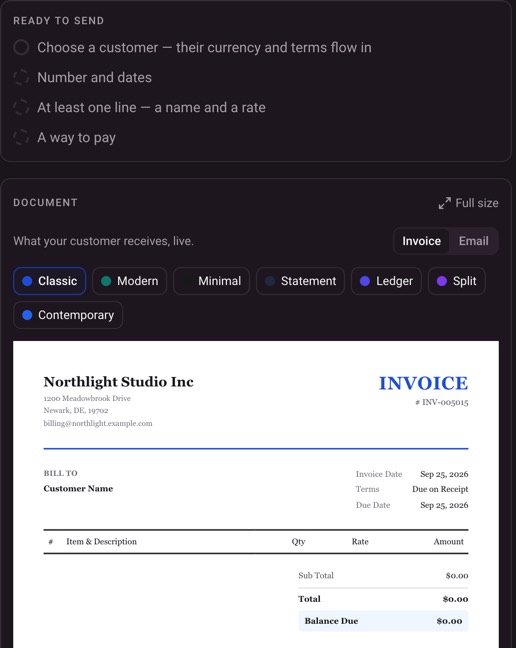Click the Newark, DE, 19702 address line

[76, 410]
